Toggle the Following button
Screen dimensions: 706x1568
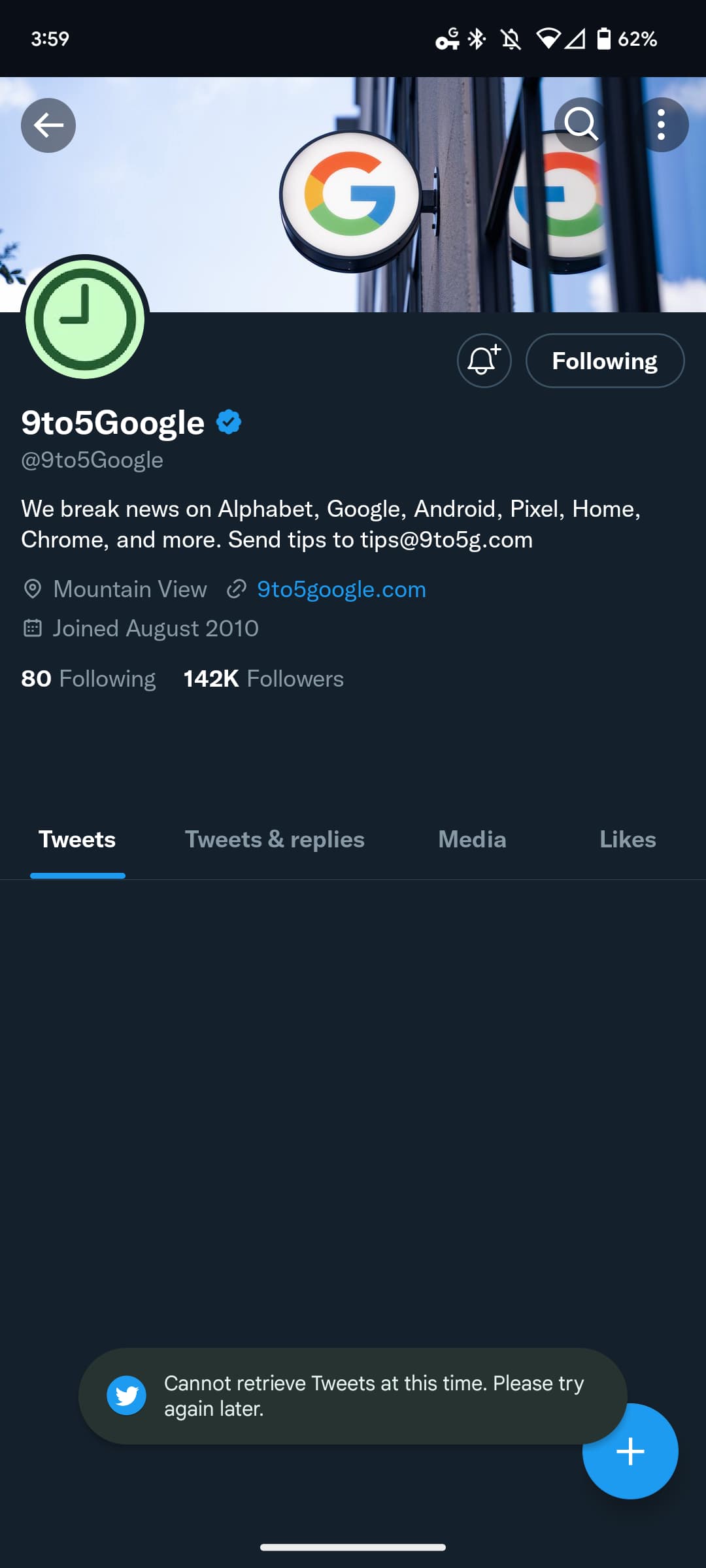click(x=605, y=361)
